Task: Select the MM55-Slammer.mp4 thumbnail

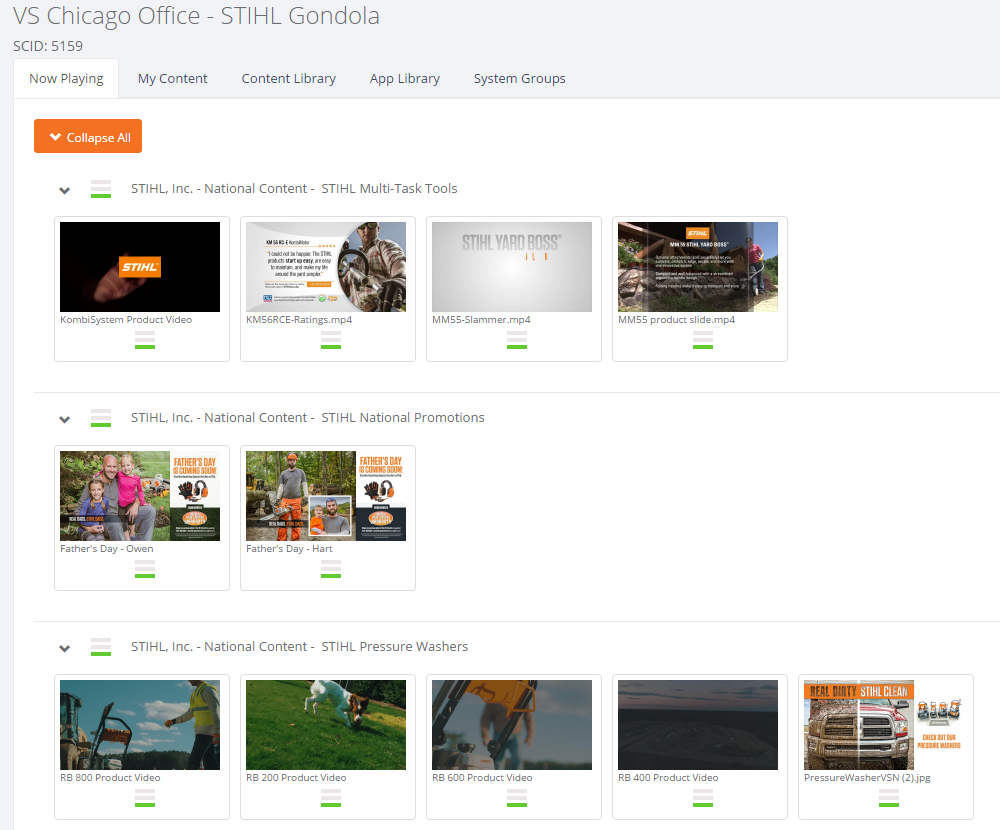Action: click(512, 267)
